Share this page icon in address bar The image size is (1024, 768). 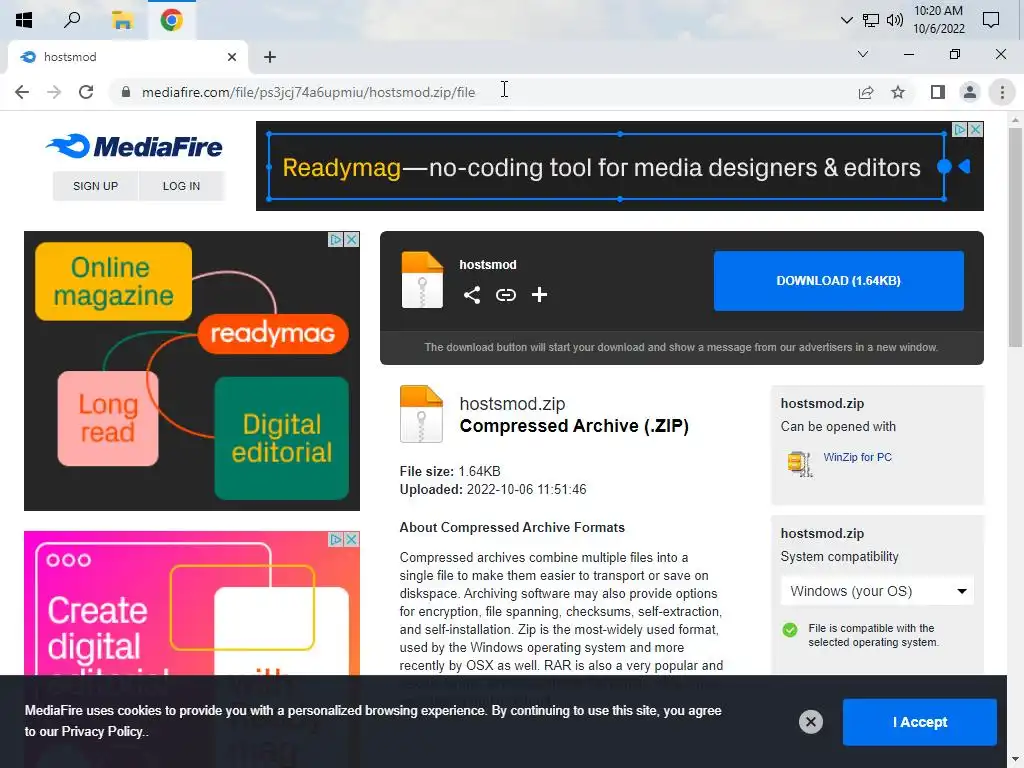(x=866, y=93)
